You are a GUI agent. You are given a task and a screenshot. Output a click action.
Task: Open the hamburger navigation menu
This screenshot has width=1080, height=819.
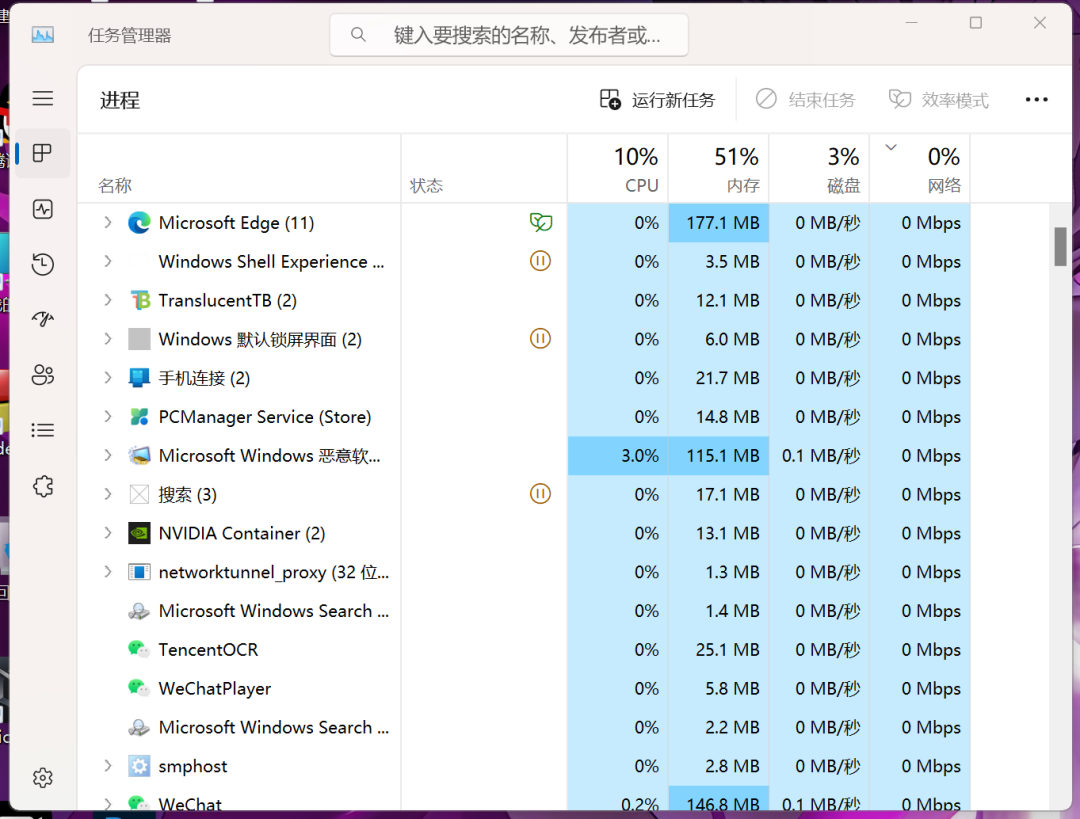pyautogui.click(x=43, y=99)
